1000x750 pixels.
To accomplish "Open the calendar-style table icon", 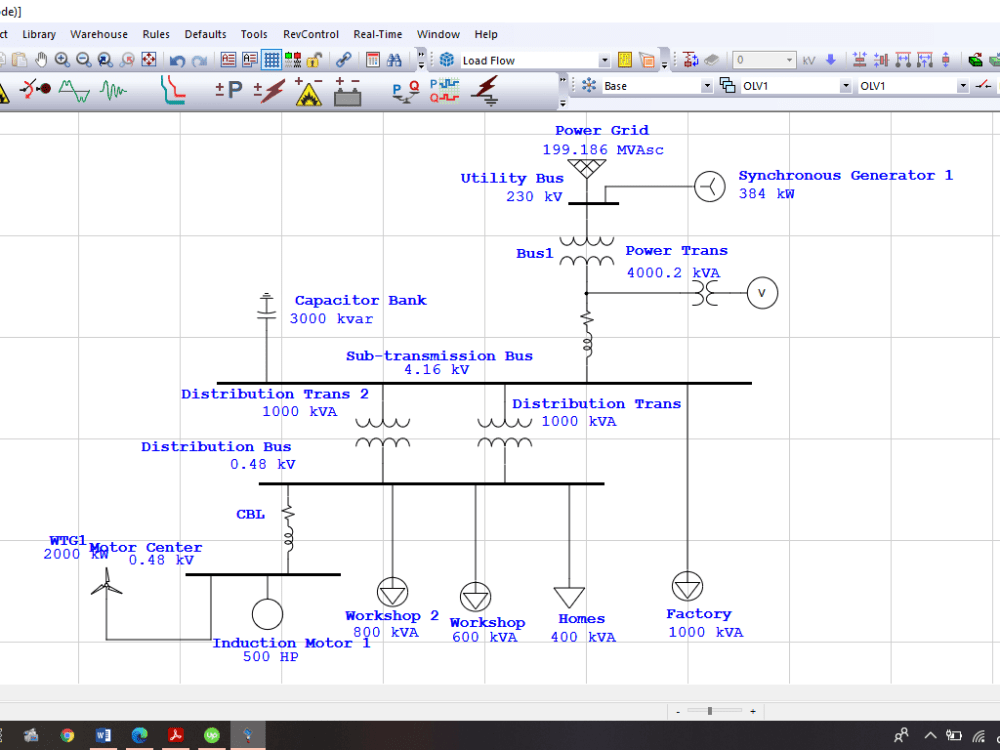I will [373, 60].
